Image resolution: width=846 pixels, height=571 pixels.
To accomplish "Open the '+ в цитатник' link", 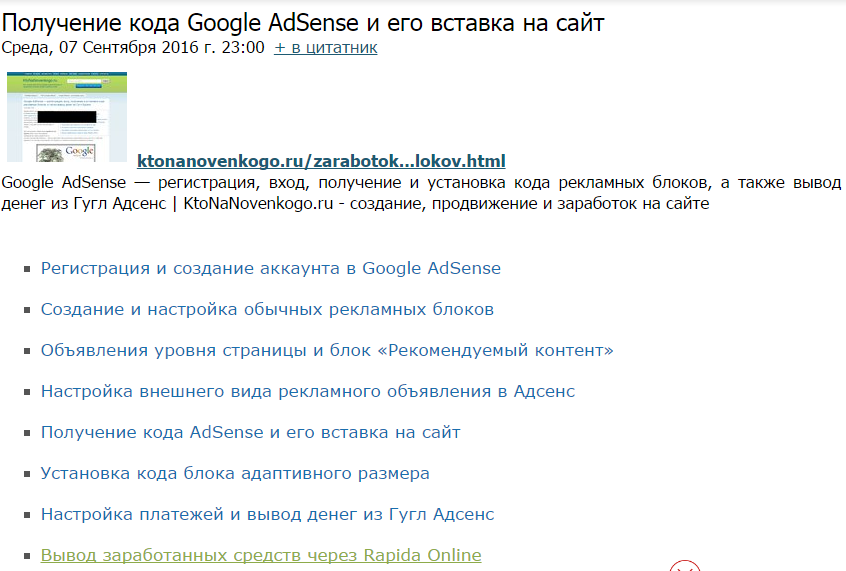I will coord(325,47).
